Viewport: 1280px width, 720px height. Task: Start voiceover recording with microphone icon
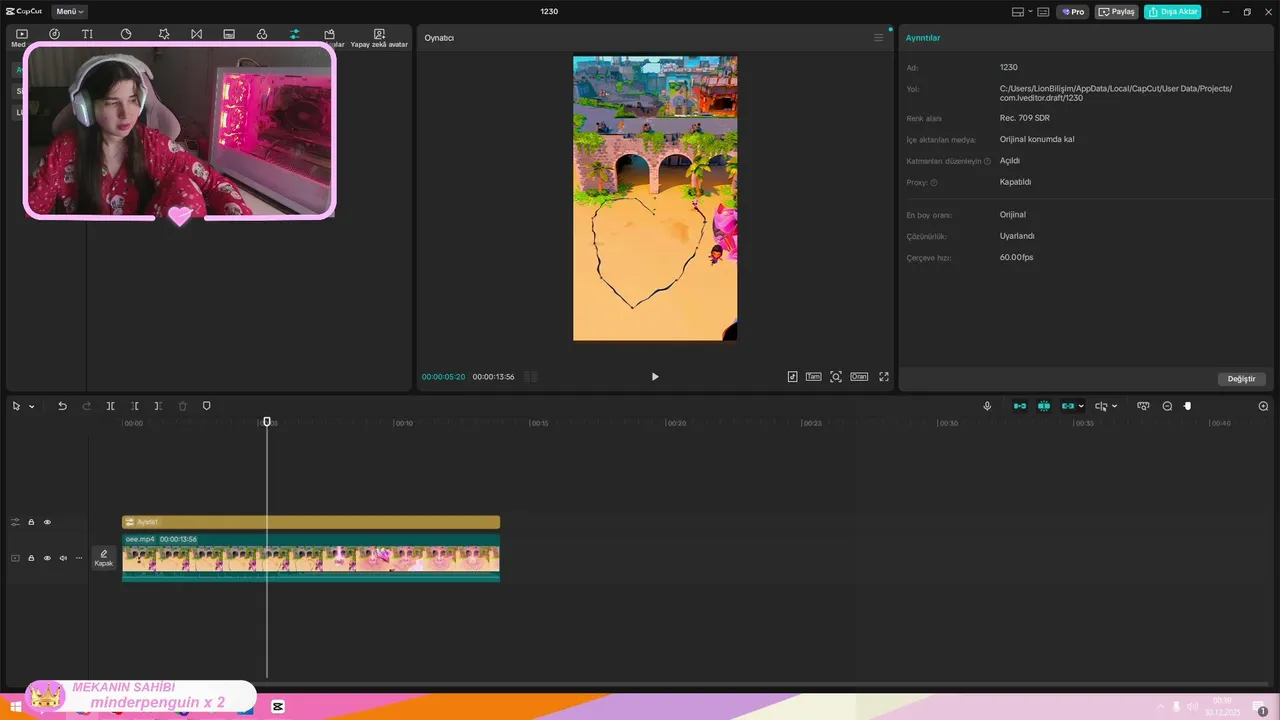click(x=987, y=406)
